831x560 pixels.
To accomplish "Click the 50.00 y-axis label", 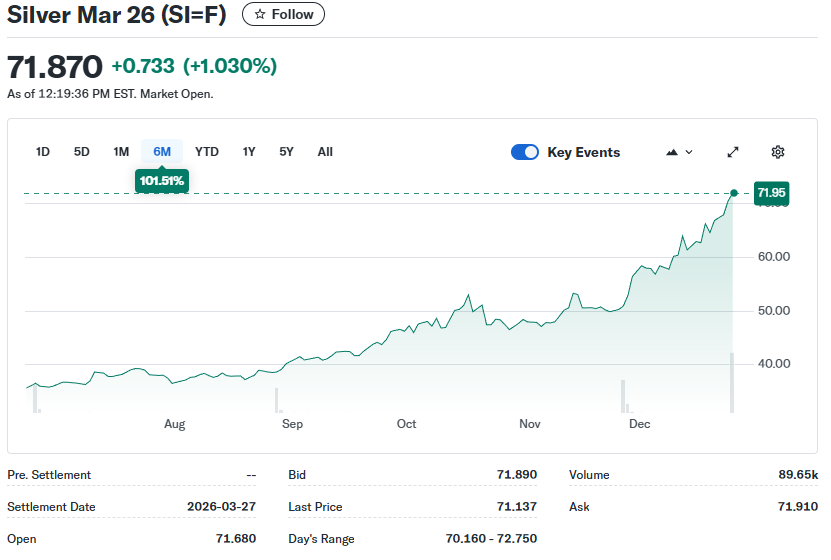I will point(774,310).
